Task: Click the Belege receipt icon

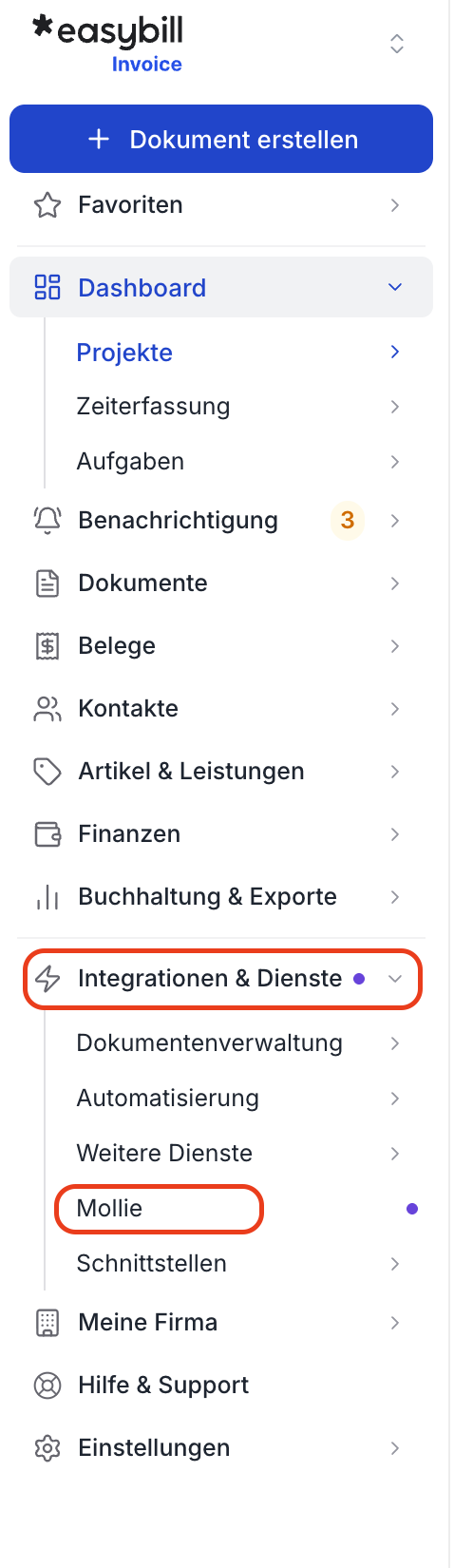Action: pyautogui.click(x=47, y=645)
